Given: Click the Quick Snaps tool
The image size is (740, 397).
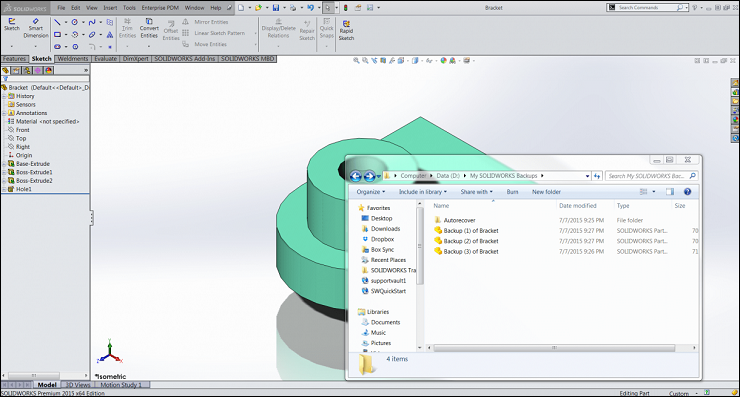Looking at the screenshot, I should click(x=327, y=28).
